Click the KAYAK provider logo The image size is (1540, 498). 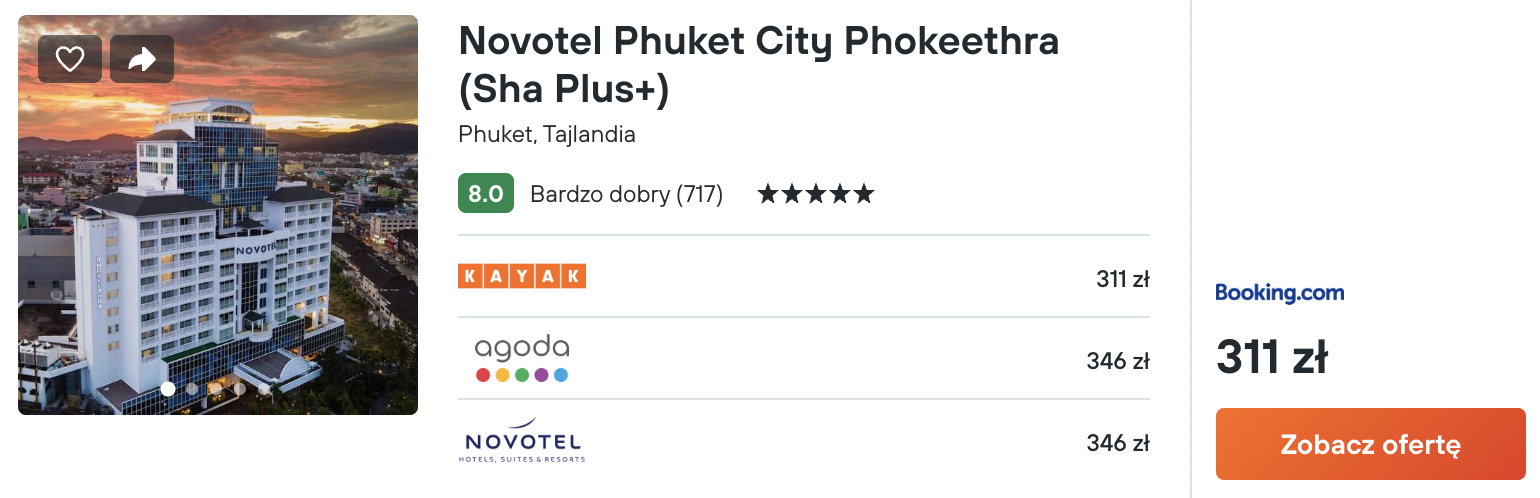pyautogui.click(x=522, y=276)
